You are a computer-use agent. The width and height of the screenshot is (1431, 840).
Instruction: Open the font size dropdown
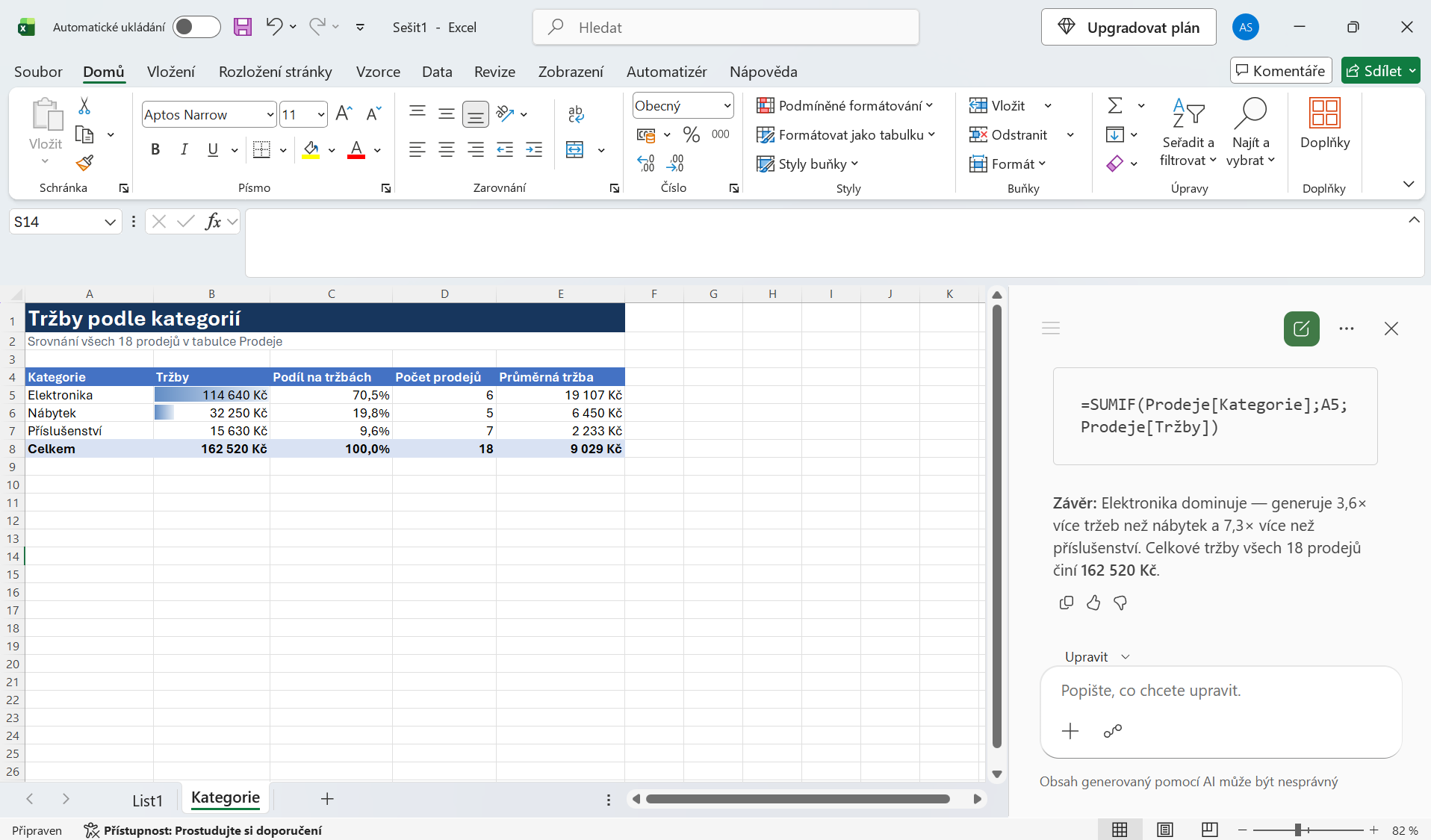(321, 115)
